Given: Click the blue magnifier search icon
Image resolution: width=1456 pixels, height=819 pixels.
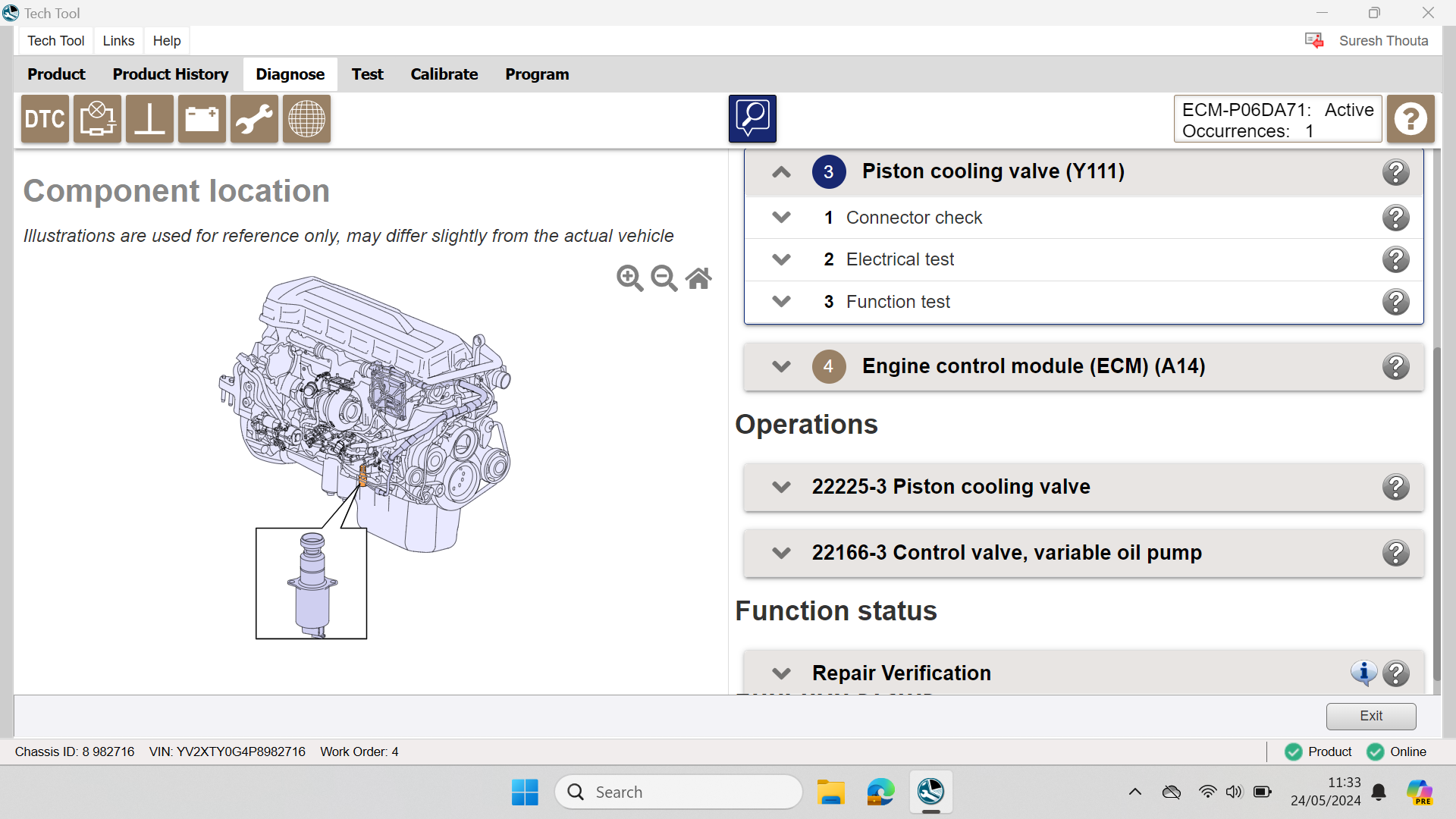Looking at the screenshot, I should (x=752, y=119).
